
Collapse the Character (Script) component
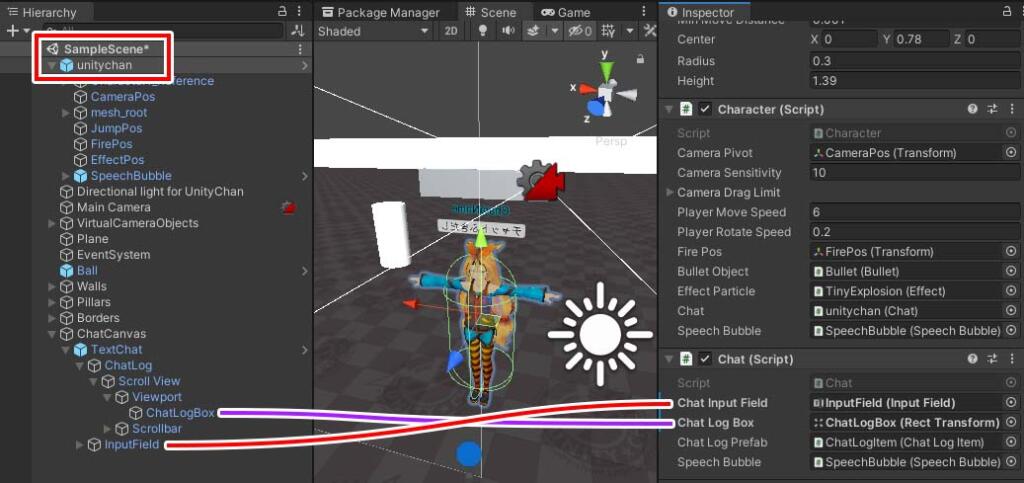[x=669, y=110]
